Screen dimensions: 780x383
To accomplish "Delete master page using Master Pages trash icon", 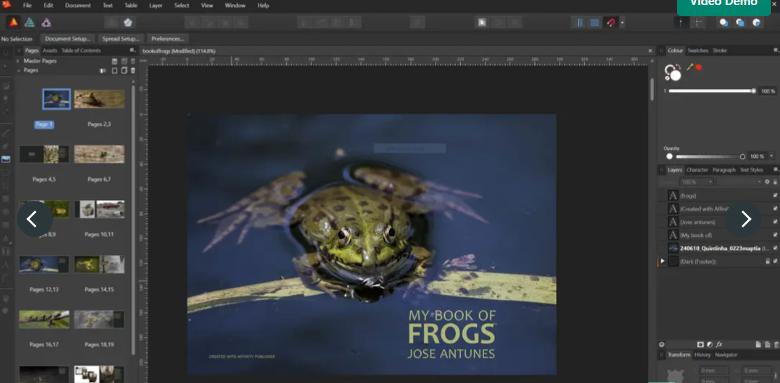I will tap(133, 61).
